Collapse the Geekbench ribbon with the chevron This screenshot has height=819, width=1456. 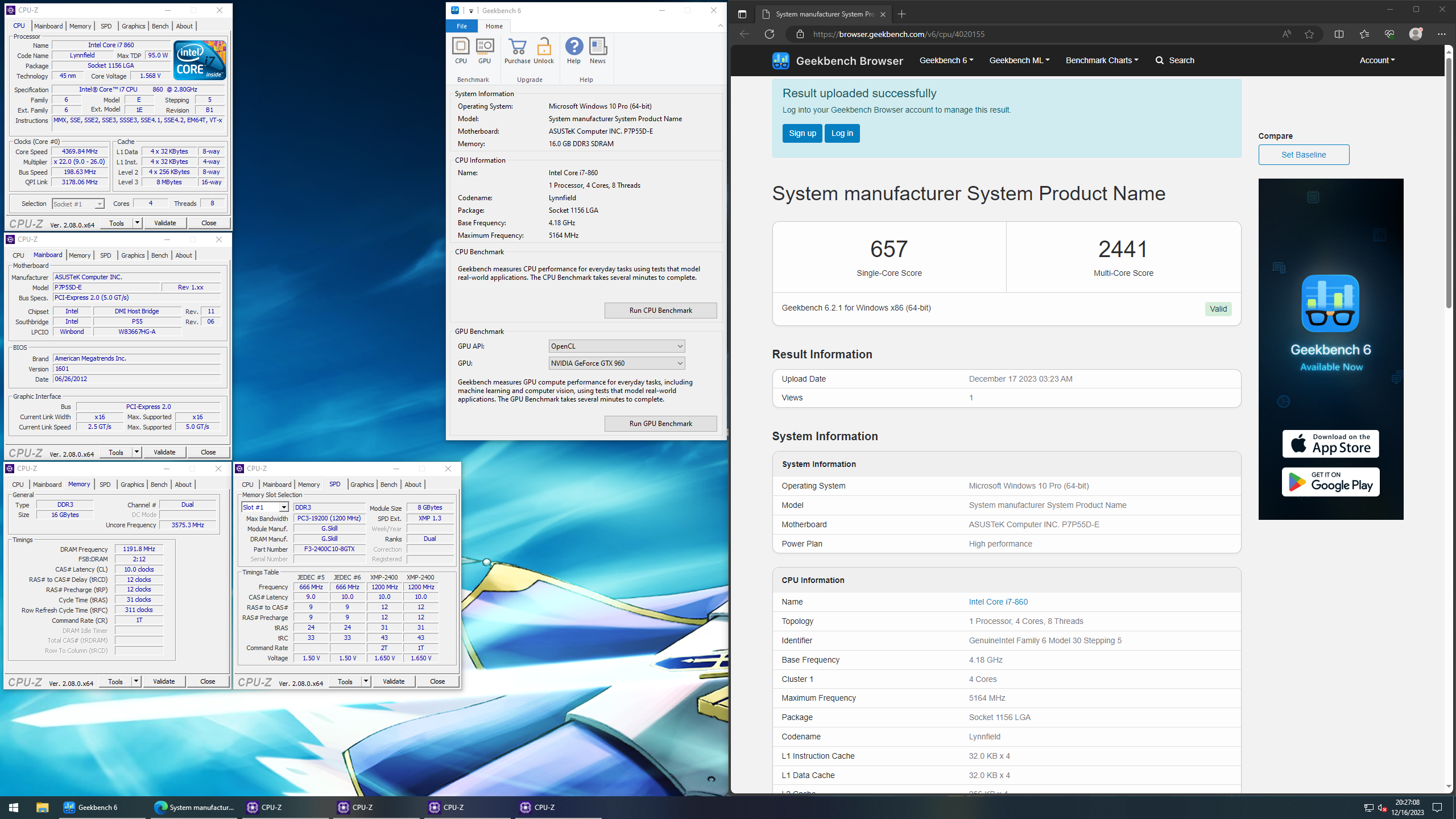click(x=720, y=26)
